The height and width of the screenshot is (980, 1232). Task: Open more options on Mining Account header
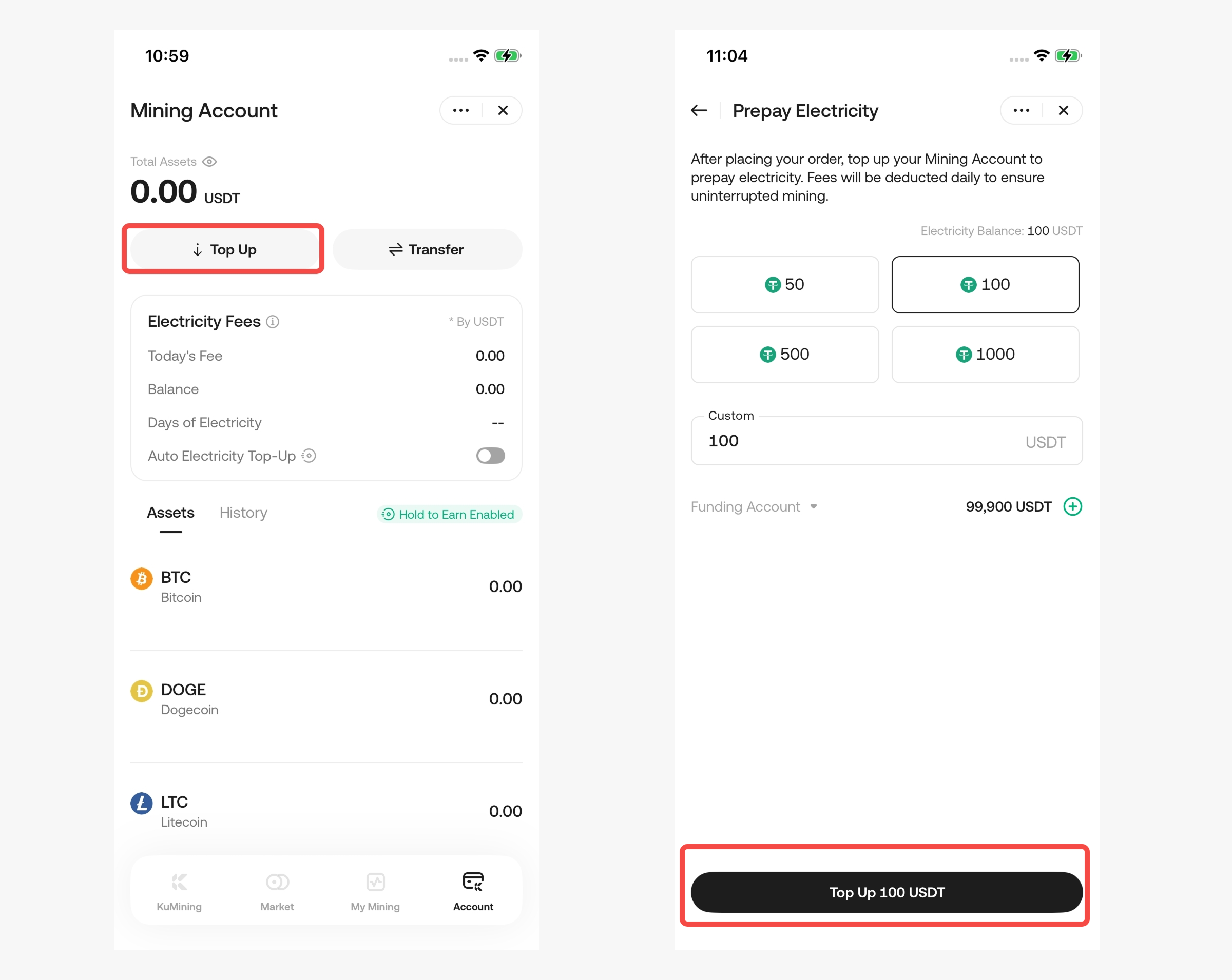click(x=461, y=110)
